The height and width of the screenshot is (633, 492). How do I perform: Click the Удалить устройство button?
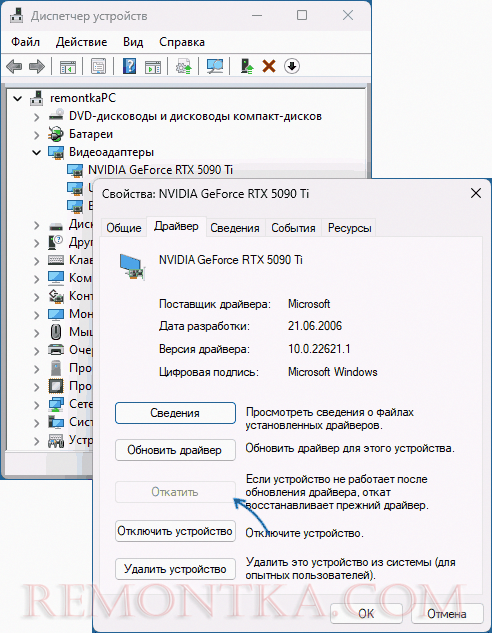point(175,569)
